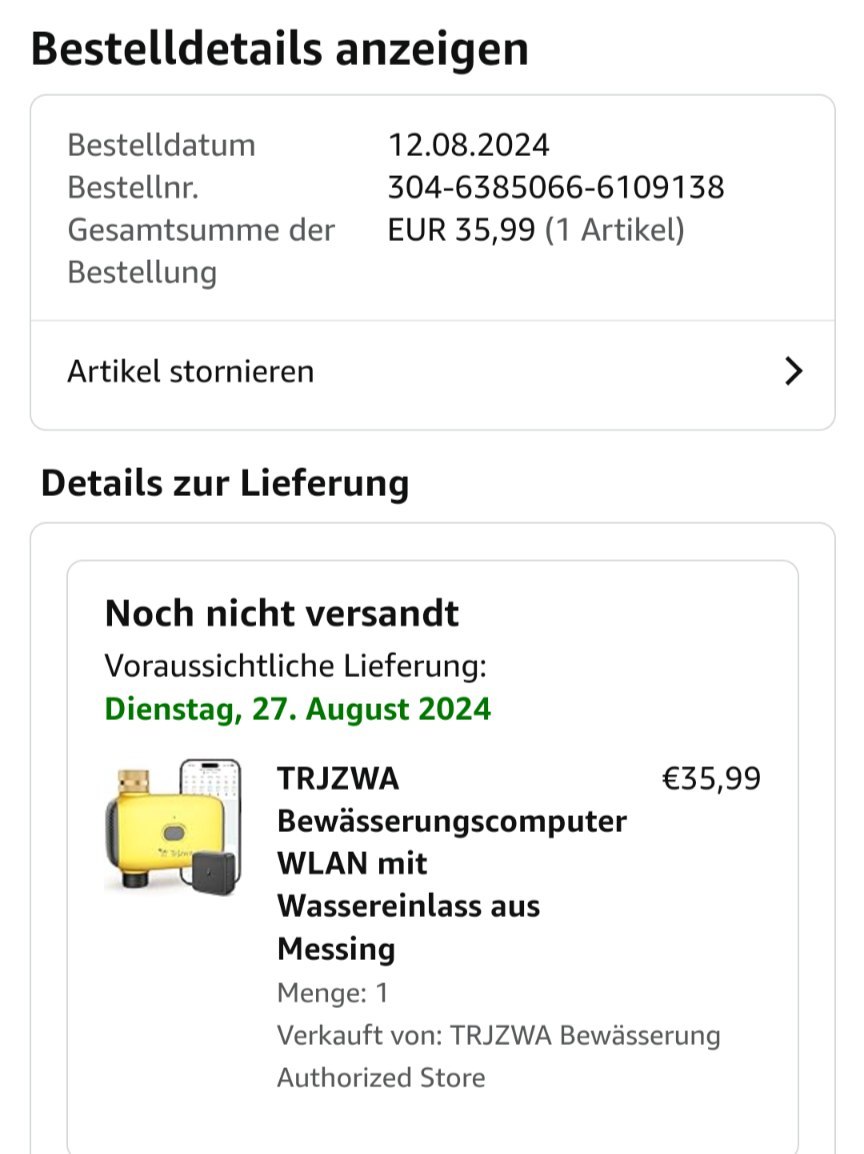This screenshot has height=1154, width=864.
Task: Click the Bestelldetails anzeigen page heading
Action: click(280, 49)
